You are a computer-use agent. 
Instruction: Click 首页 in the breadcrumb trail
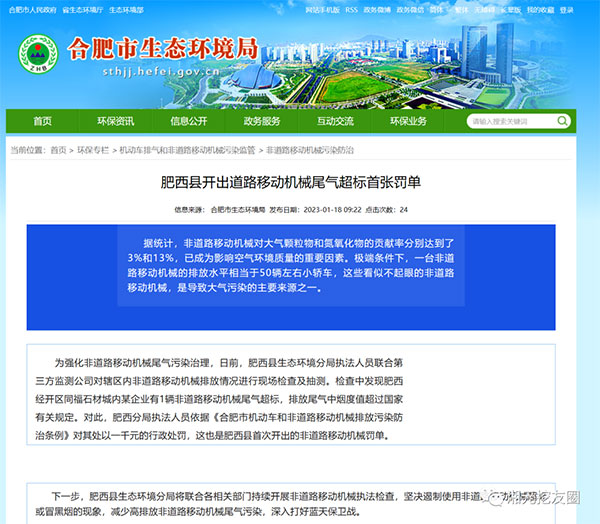58,149
